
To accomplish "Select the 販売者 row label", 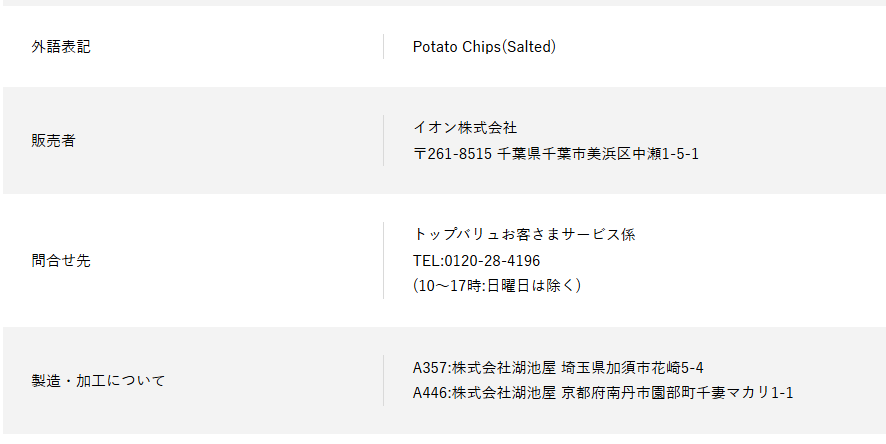I will click(x=53, y=141).
